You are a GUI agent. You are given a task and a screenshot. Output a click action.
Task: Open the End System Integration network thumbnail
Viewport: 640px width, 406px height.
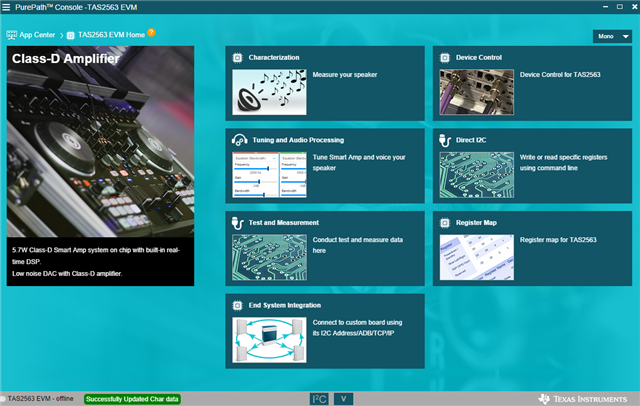269,340
